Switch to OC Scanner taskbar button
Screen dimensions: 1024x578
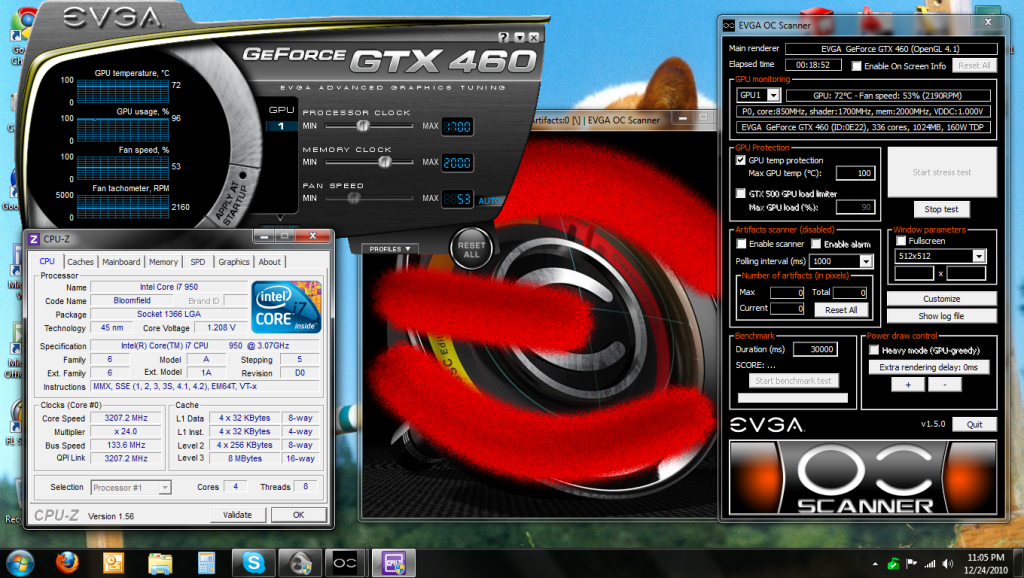click(345, 562)
